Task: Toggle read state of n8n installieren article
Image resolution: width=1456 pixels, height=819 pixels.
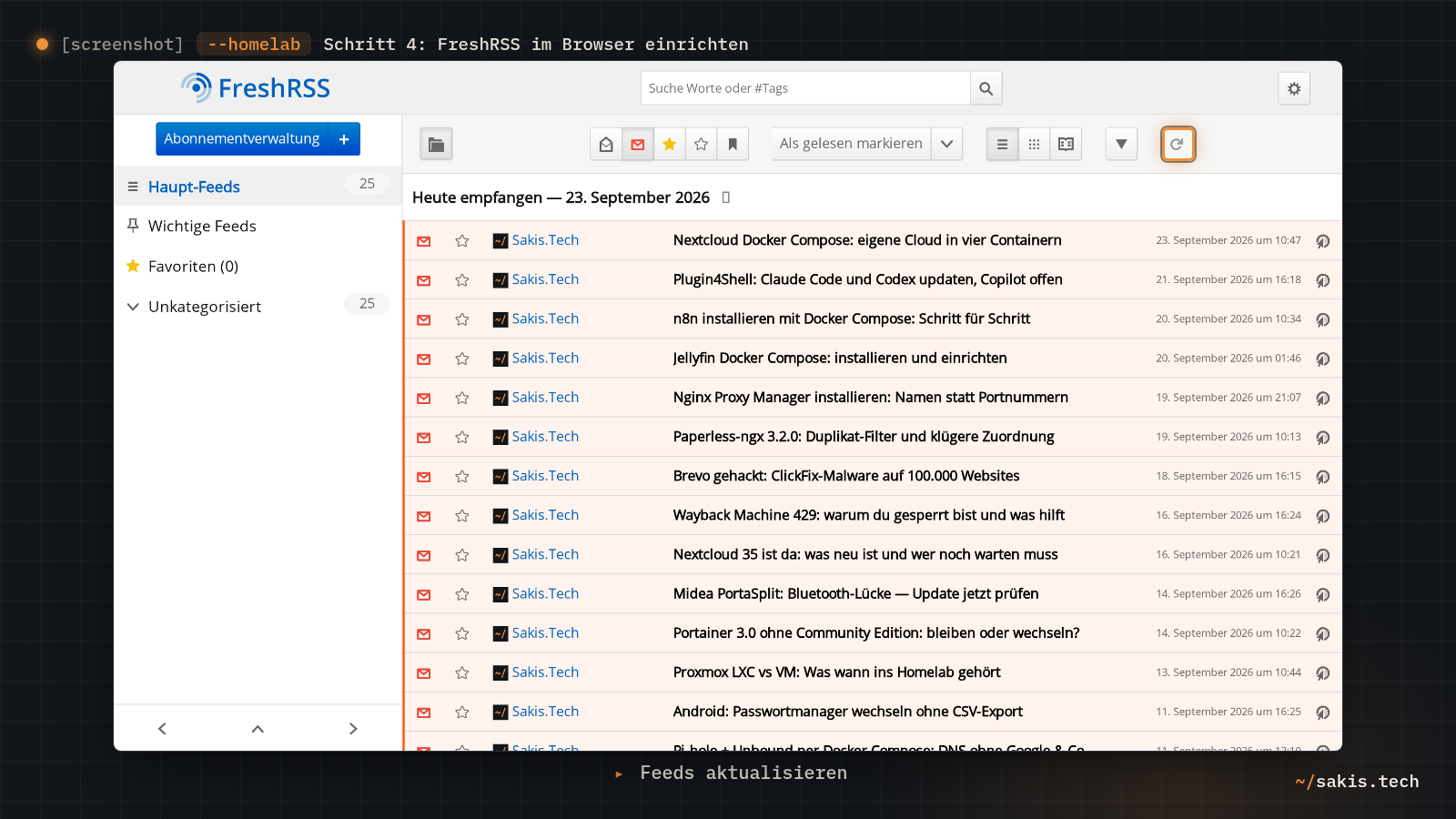Action: 424,319
